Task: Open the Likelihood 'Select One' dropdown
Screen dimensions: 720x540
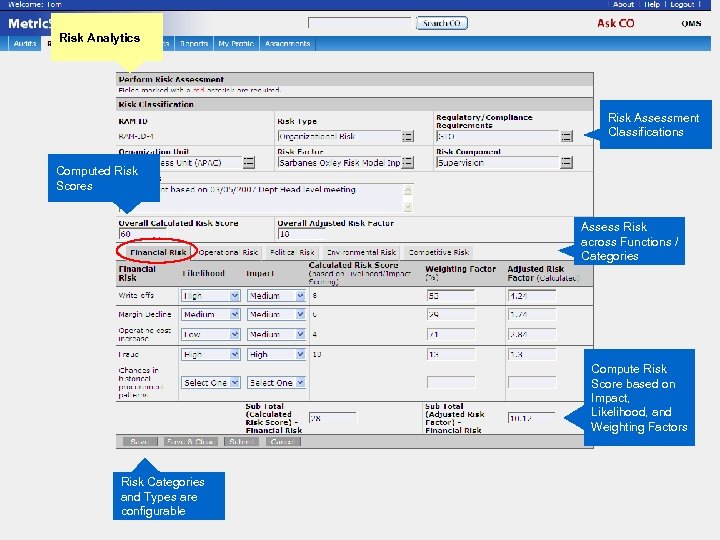Action: [x=211, y=382]
